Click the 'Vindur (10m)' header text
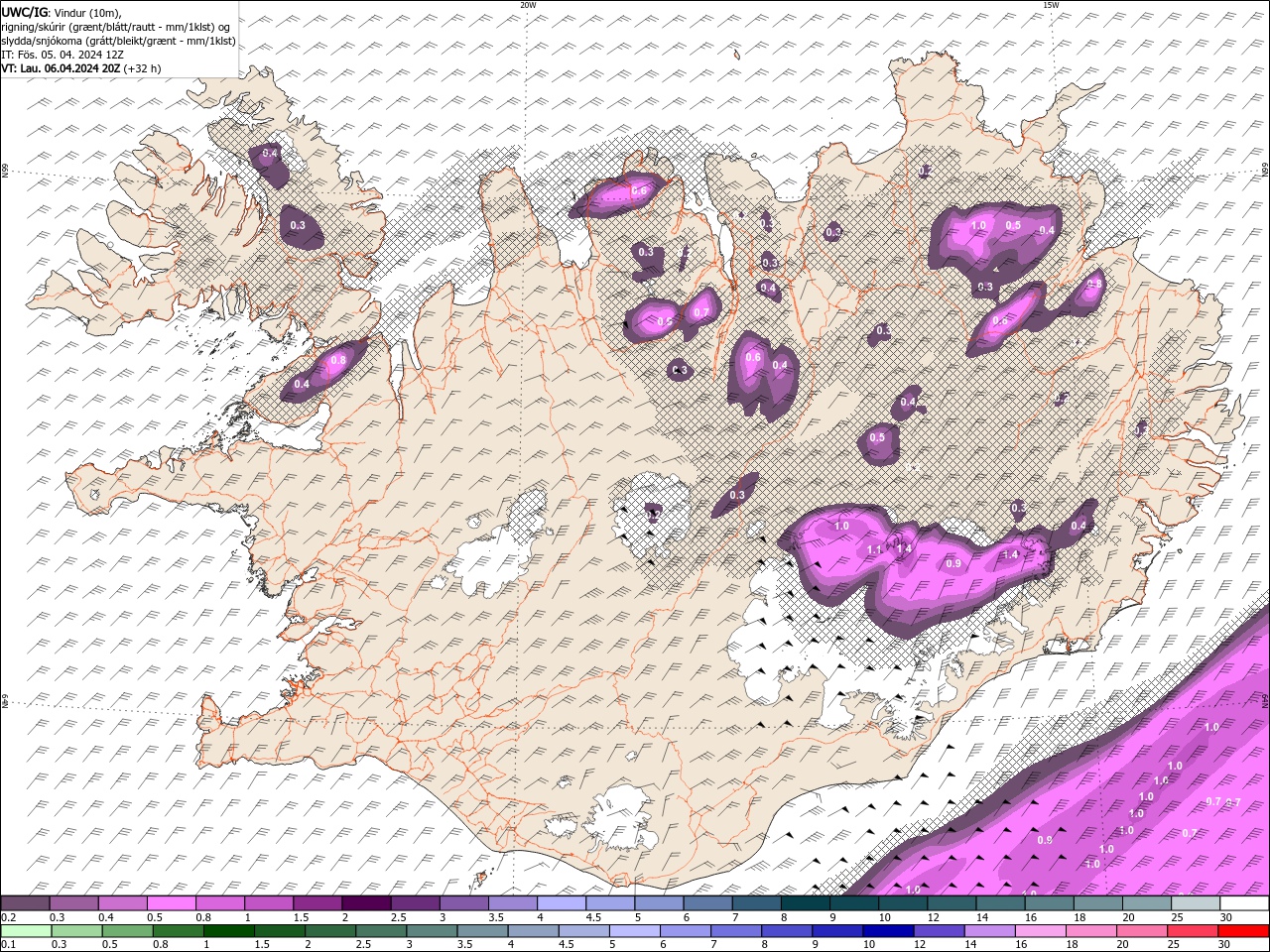The image size is (1270, 952). point(86,12)
